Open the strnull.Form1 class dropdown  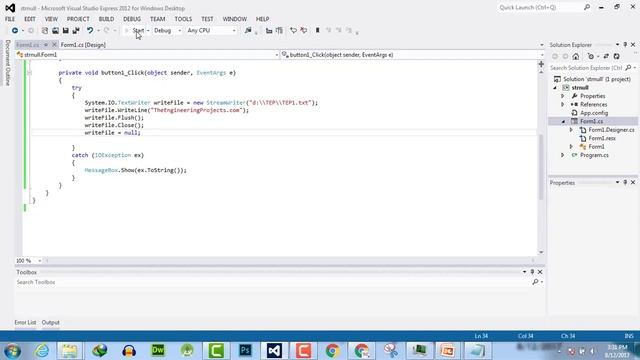147,55
